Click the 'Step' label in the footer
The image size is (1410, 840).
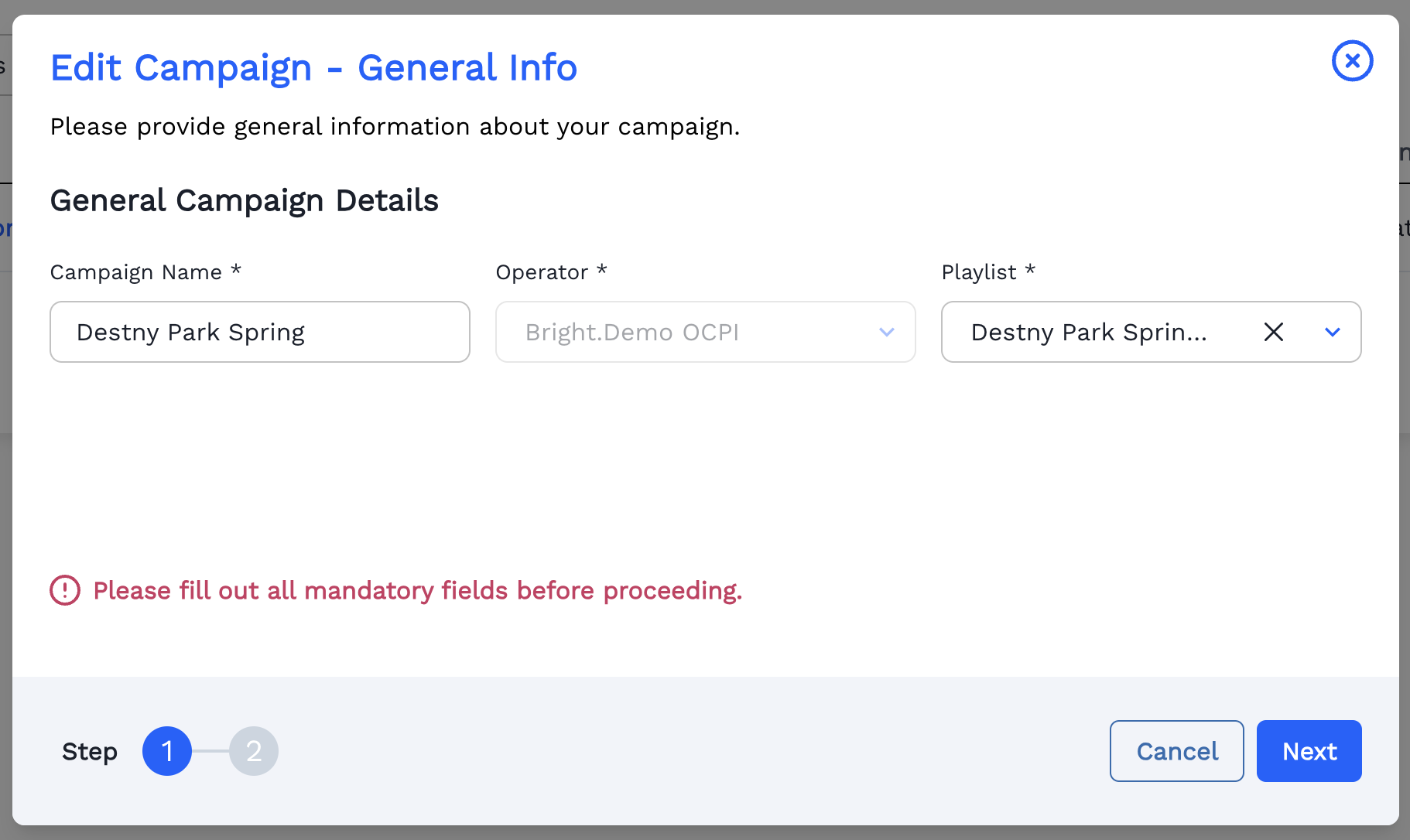point(90,752)
